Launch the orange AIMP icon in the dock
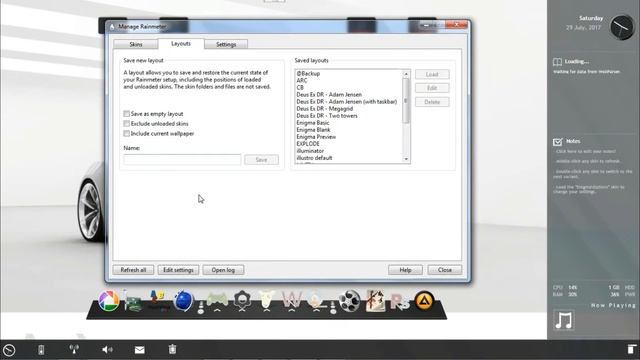640x360 pixels. coord(424,301)
